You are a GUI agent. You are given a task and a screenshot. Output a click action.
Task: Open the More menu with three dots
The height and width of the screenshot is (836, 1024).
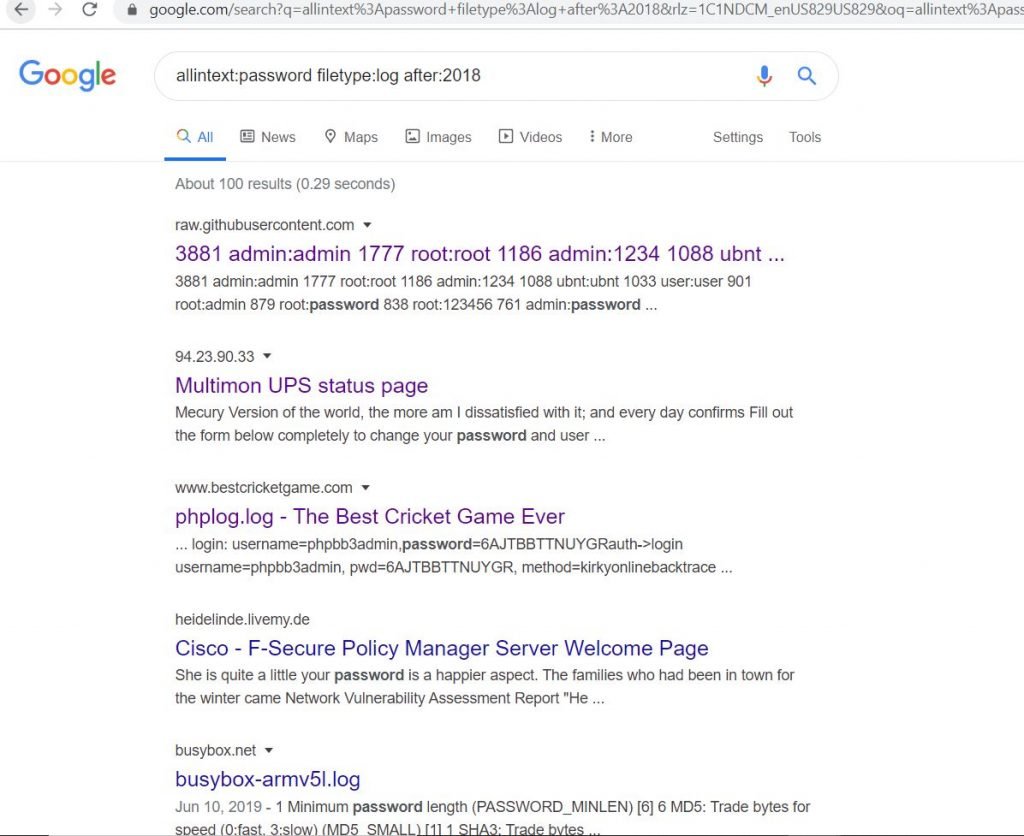click(x=610, y=137)
